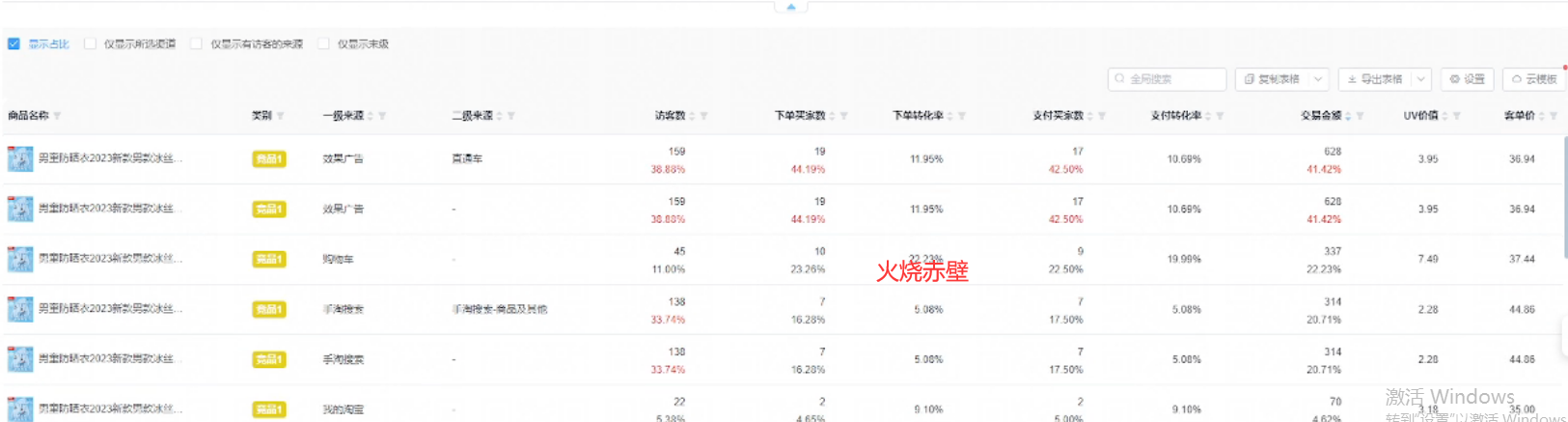Uncheck the 显示占比 checkbox
Viewport: 1568px width, 422px height.
(x=14, y=43)
